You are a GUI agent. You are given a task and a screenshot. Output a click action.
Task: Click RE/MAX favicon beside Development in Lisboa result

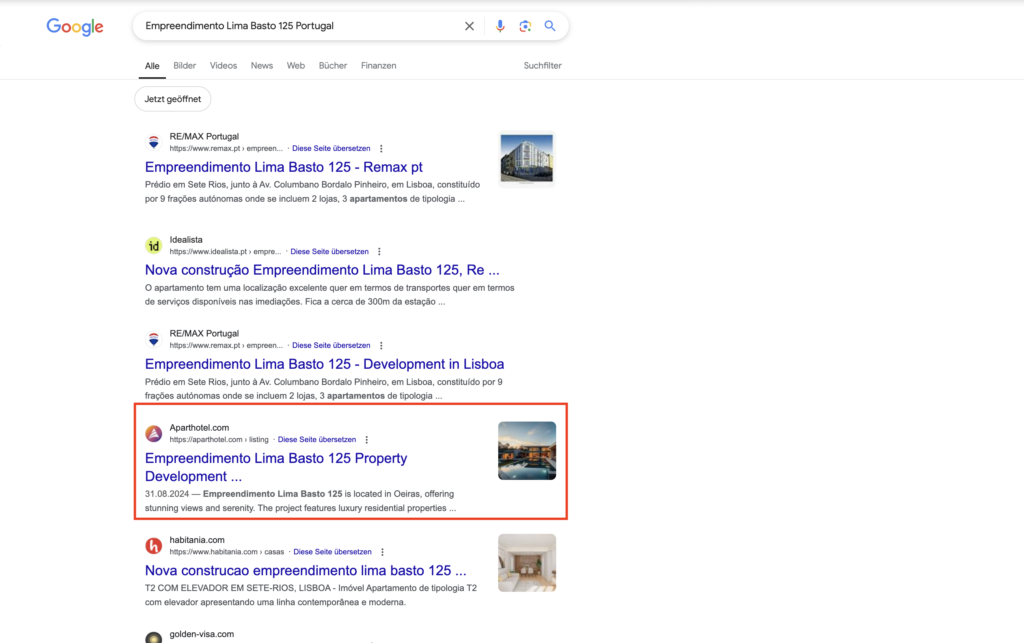coord(153,339)
